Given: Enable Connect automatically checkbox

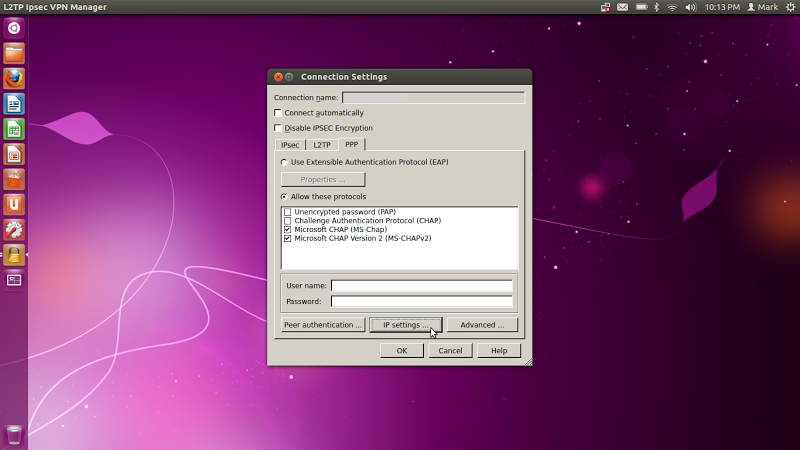Looking at the screenshot, I should click(x=278, y=113).
